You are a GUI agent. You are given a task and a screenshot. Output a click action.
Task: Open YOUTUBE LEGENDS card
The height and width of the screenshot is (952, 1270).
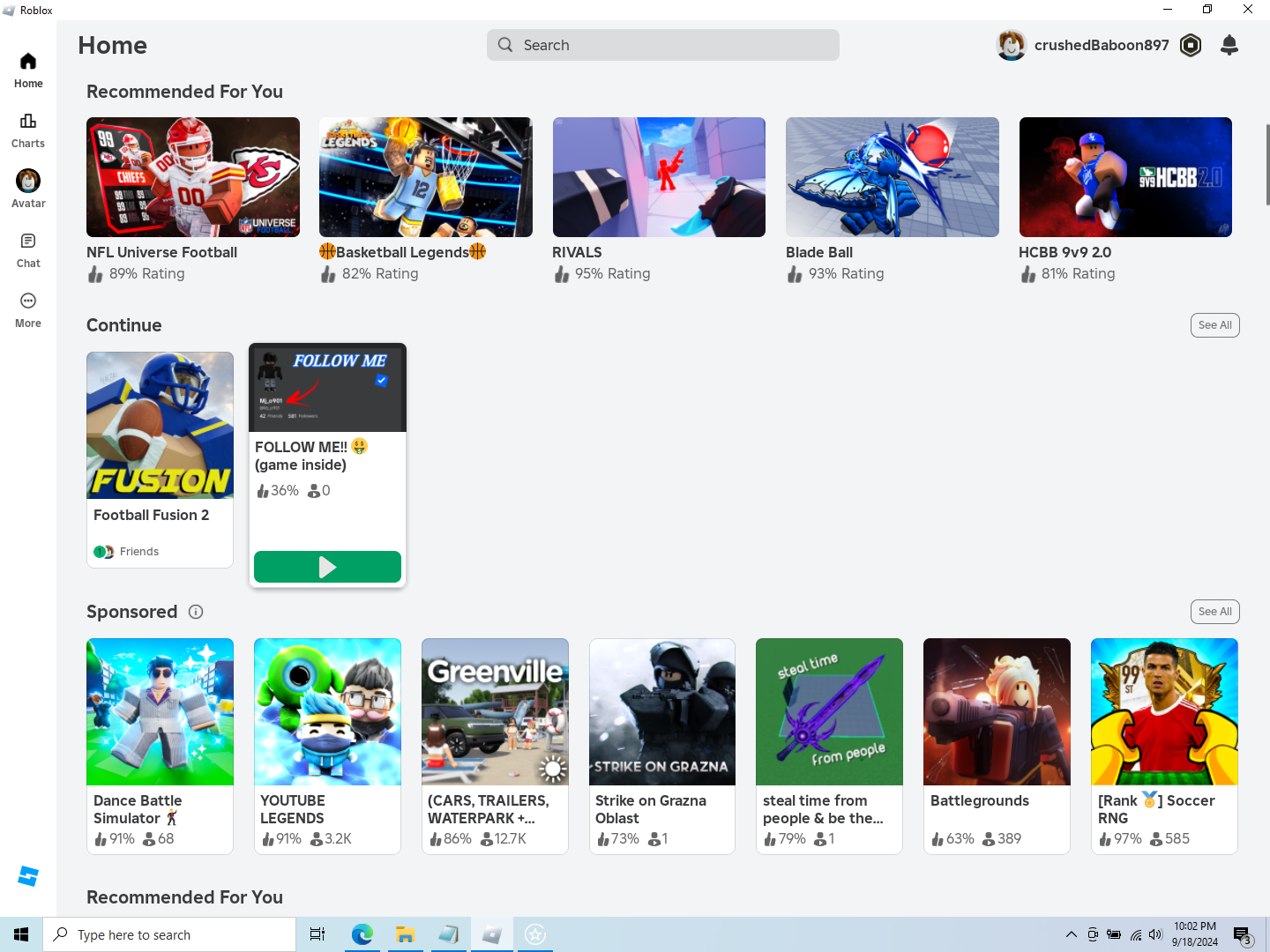(327, 747)
